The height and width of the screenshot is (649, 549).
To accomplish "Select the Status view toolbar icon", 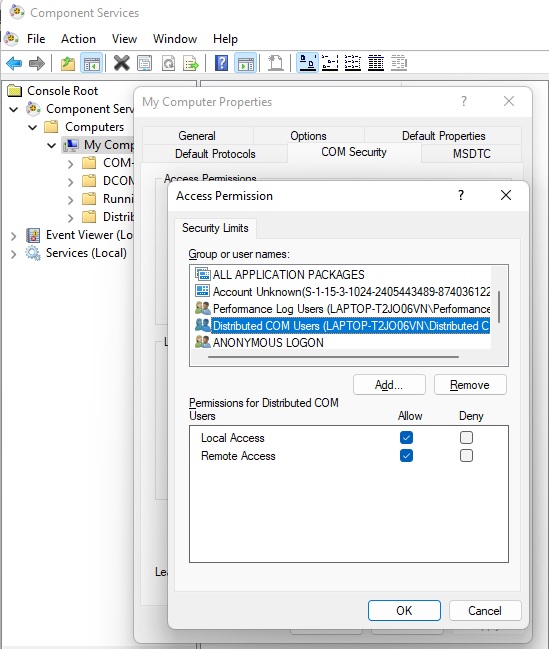I will 399,63.
